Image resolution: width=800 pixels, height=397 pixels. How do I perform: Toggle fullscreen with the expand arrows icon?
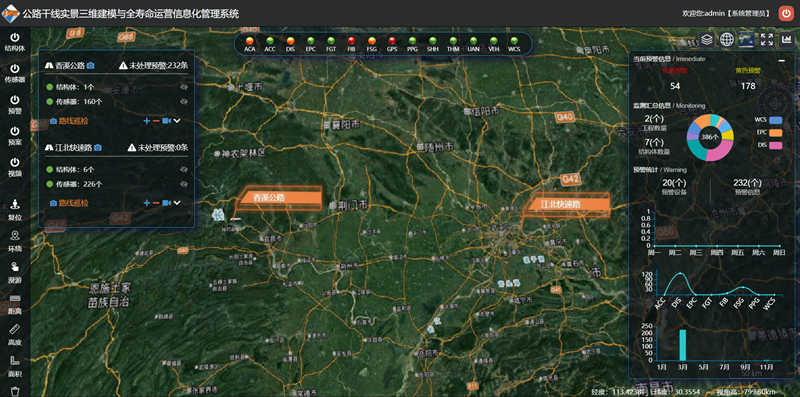(766, 40)
